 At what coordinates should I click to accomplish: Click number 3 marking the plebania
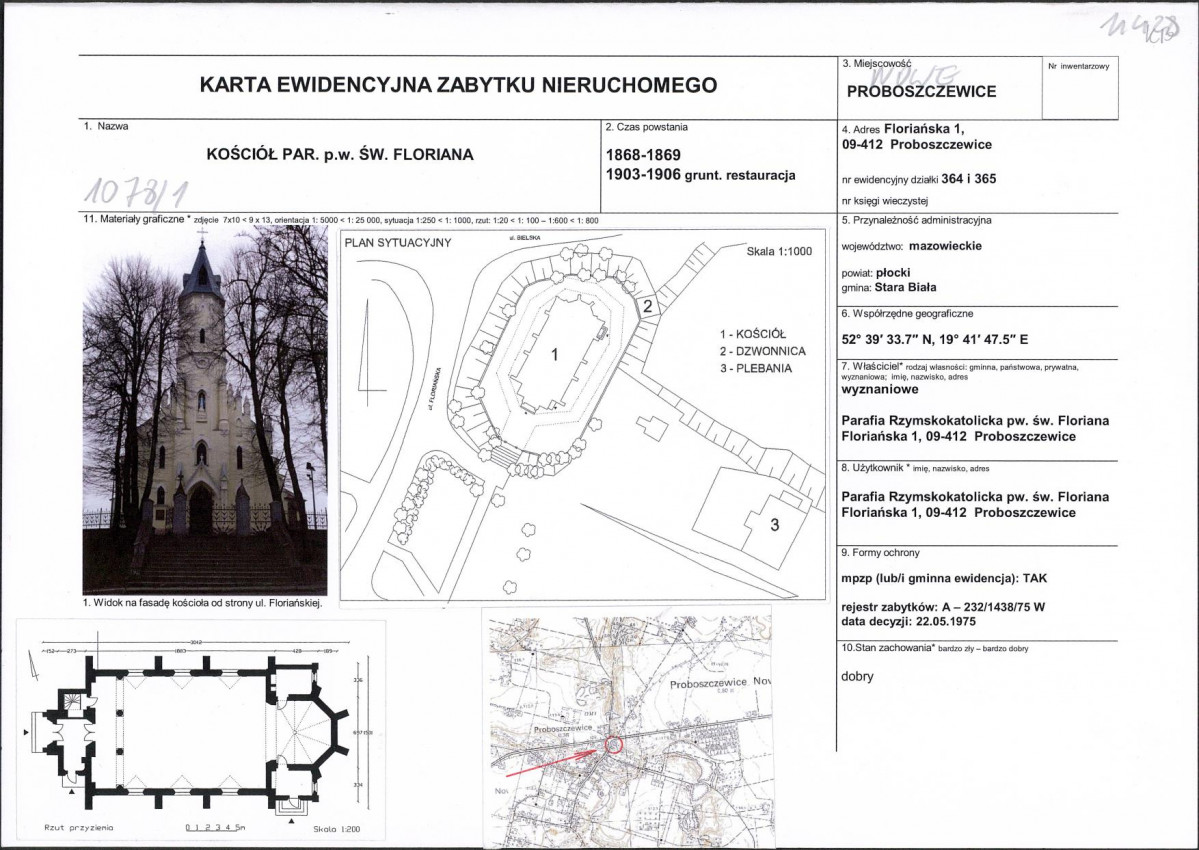(x=775, y=524)
